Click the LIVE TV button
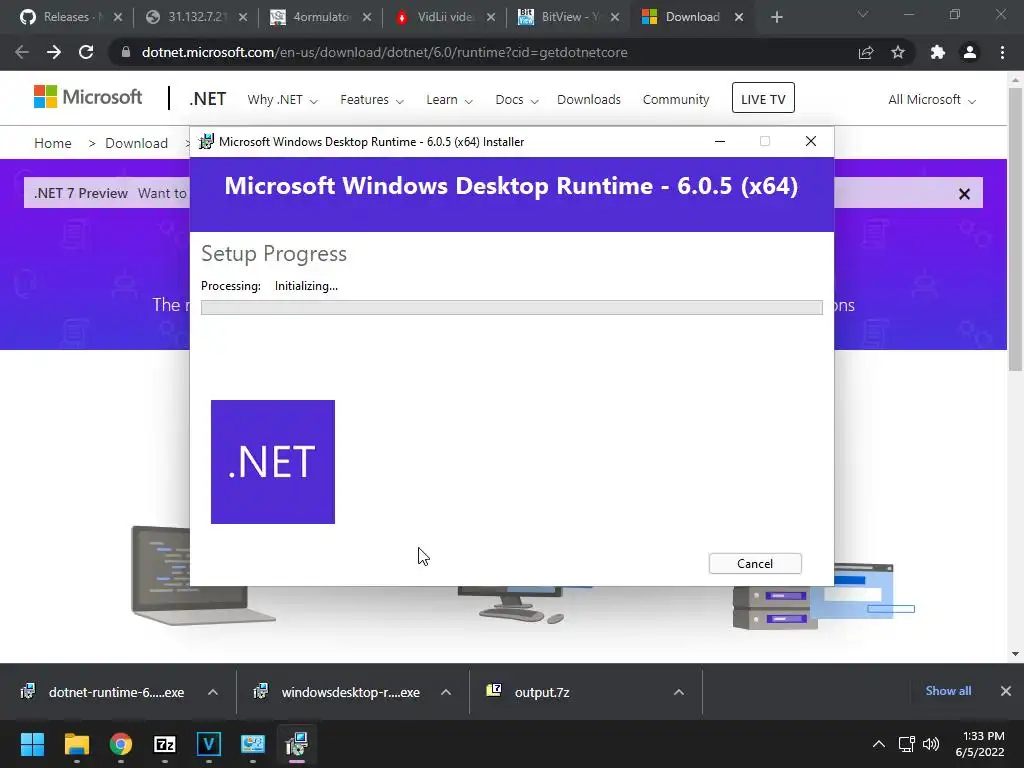1024x768 pixels. click(763, 98)
